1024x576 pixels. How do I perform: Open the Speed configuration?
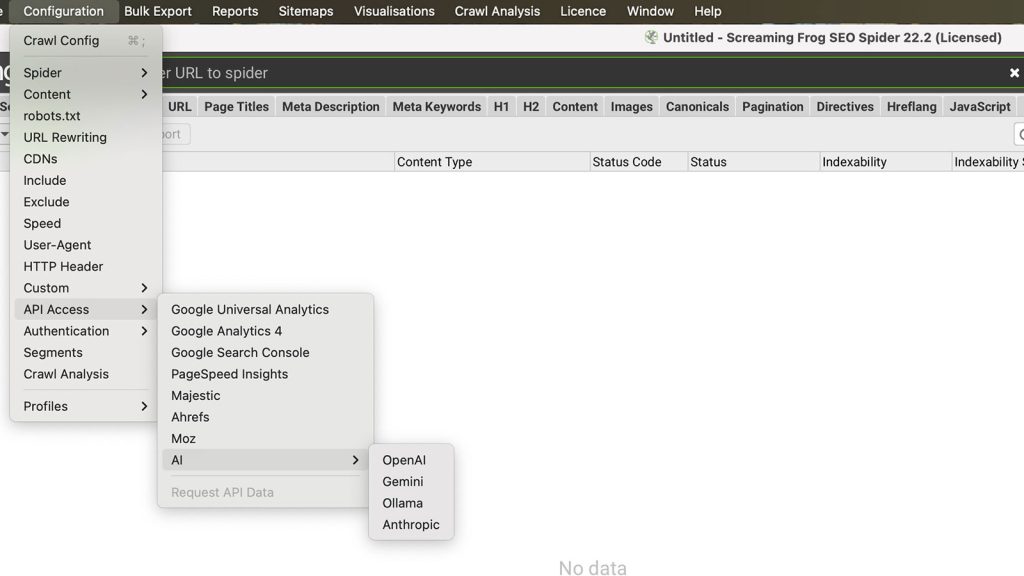86,223
